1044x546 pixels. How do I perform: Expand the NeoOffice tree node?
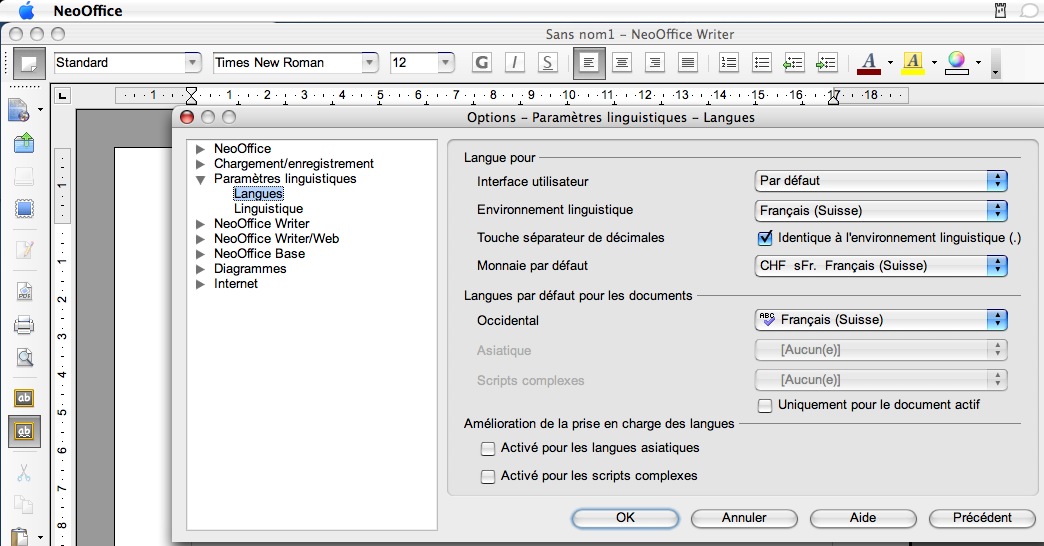tap(200, 149)
